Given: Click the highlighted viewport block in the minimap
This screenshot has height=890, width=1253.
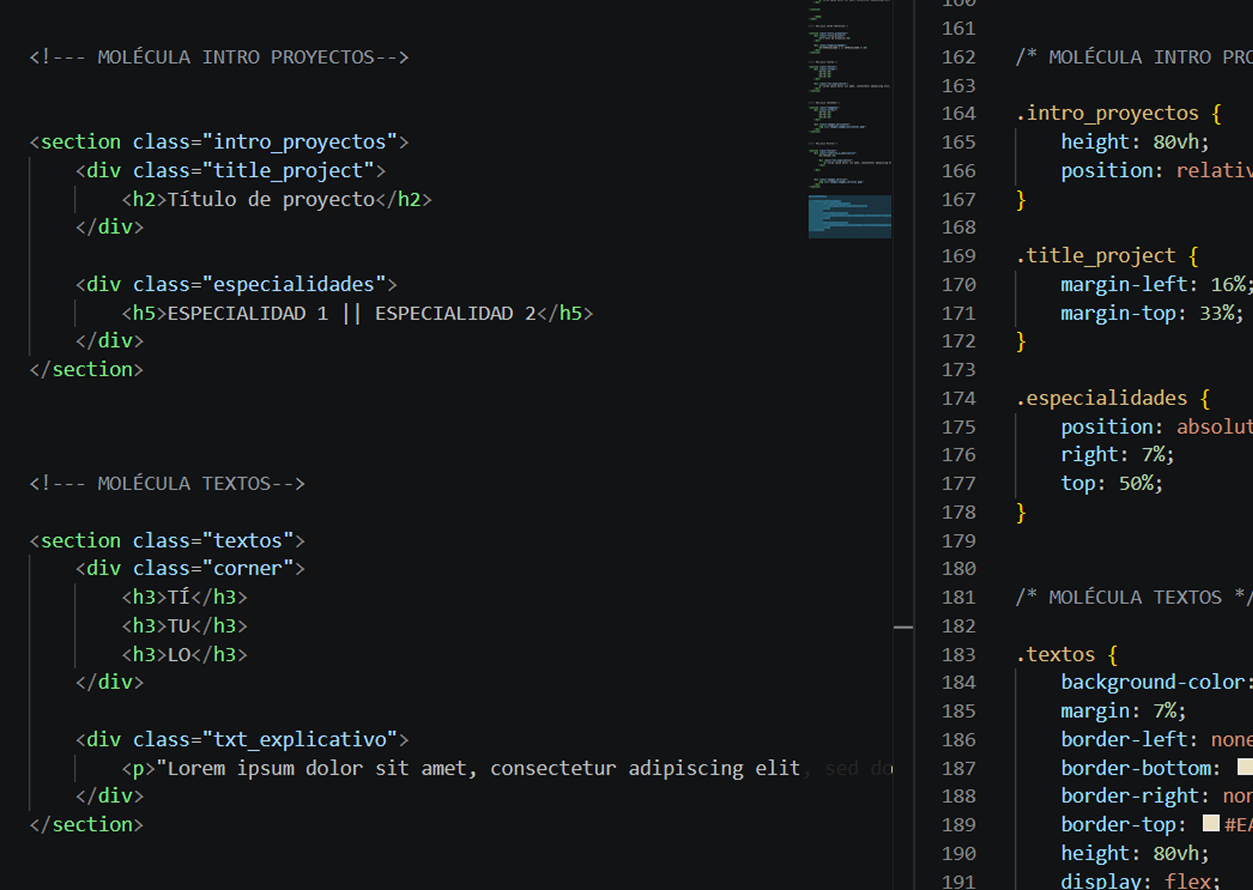Looking at the screenshot, I should point(849,217).
